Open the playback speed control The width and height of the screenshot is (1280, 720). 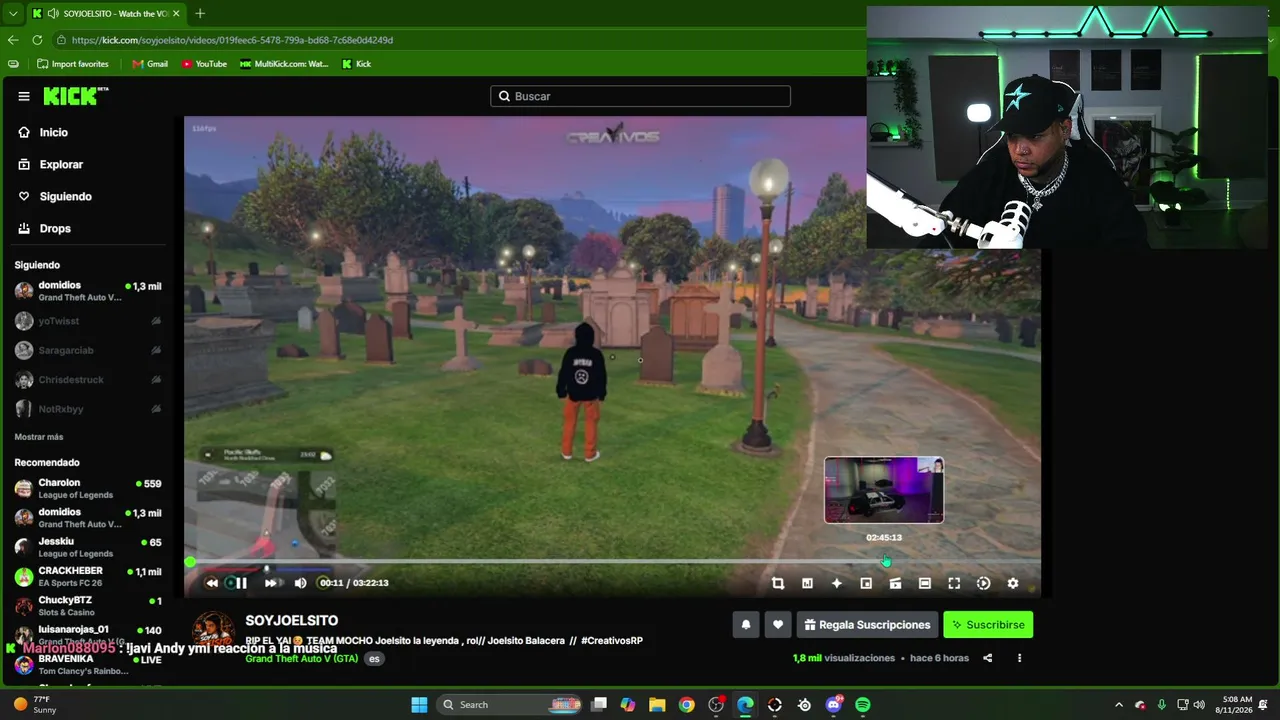(x=983, y=583)
